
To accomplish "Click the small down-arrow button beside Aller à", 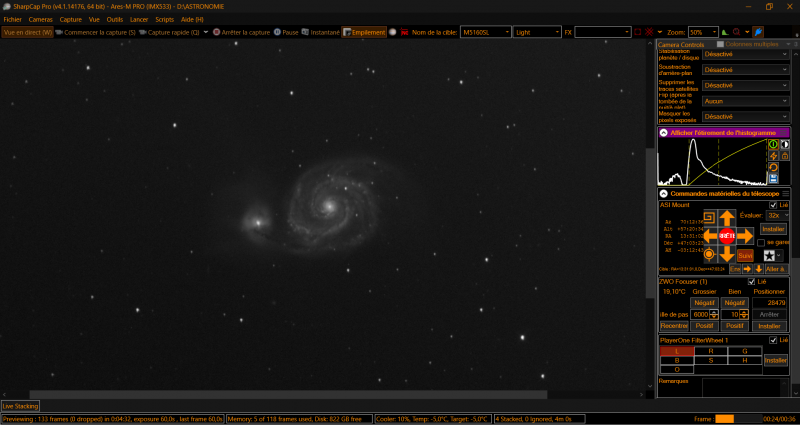I will click(x=759, y=269).
